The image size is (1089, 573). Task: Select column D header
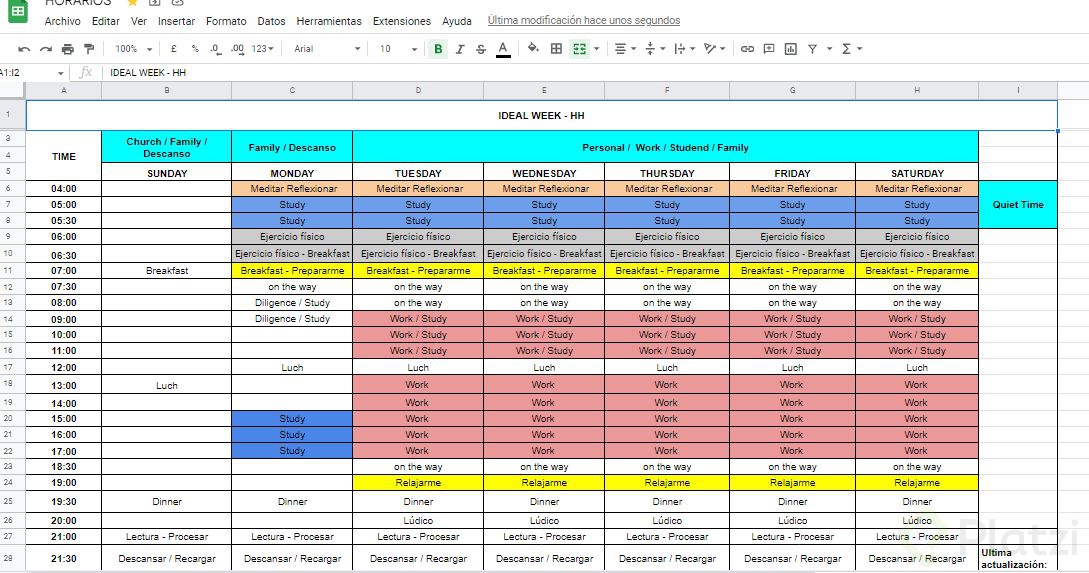(417, 90)
